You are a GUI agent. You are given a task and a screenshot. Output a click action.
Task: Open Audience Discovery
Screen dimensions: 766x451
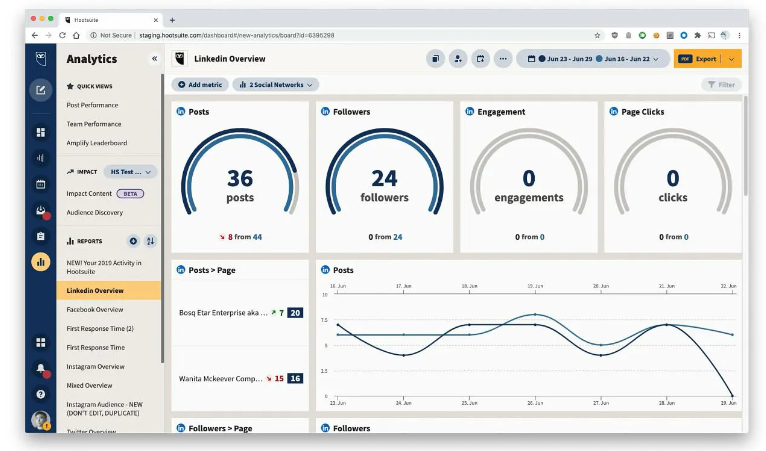(95, 213)
